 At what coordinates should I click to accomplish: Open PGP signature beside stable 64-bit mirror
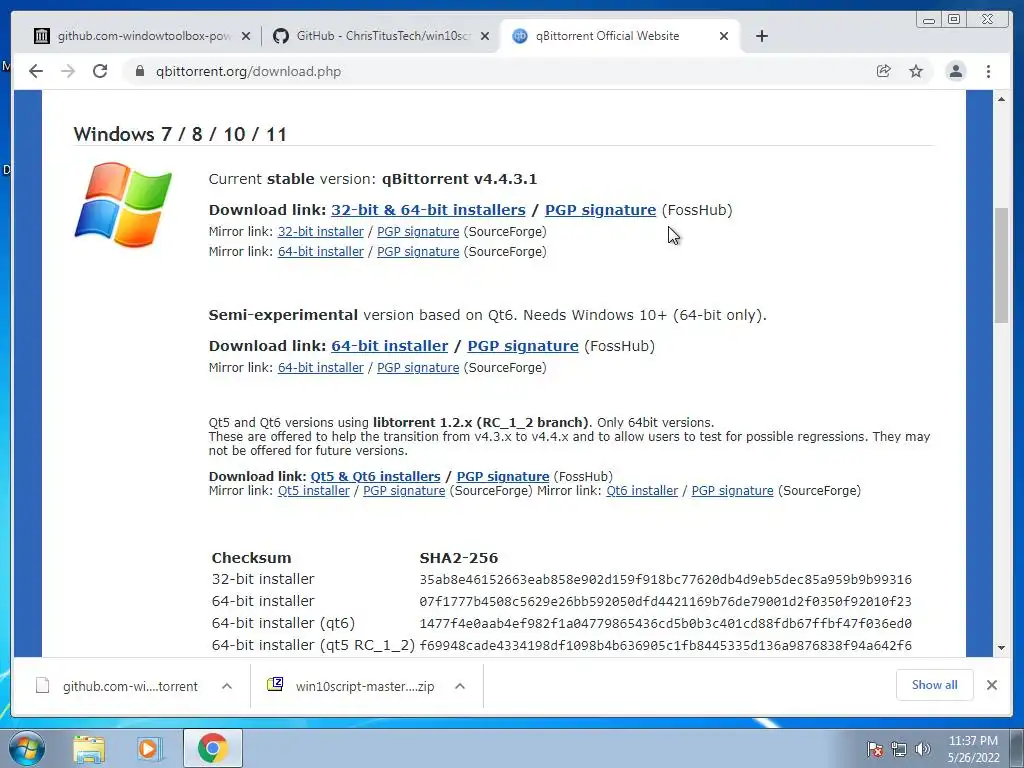point(418,251)
